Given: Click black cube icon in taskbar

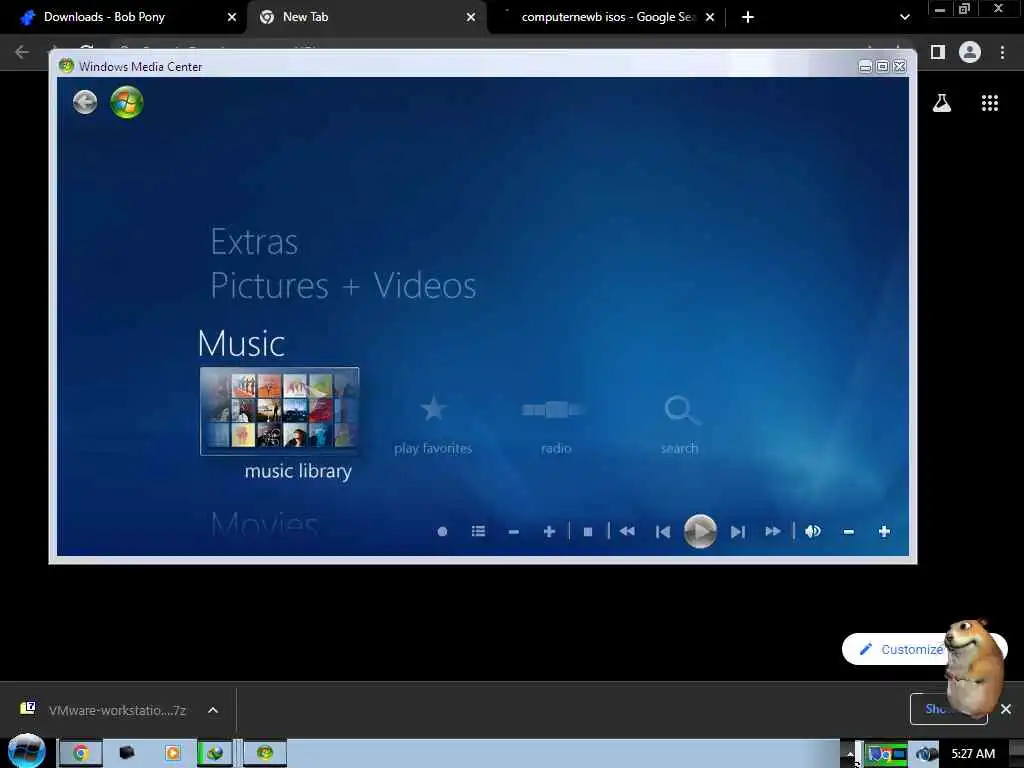Looking at the screenshot, I should click(127, 753).
